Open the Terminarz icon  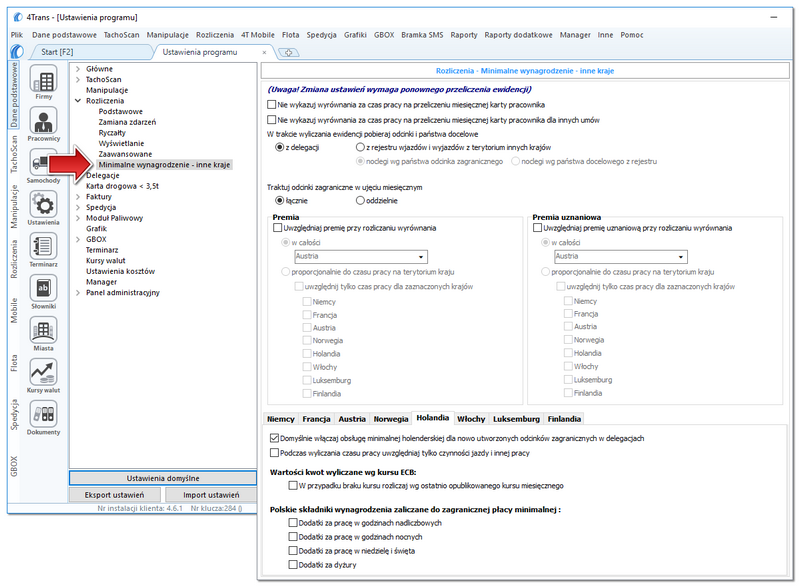pyautogui.click(x=43, y=246)
